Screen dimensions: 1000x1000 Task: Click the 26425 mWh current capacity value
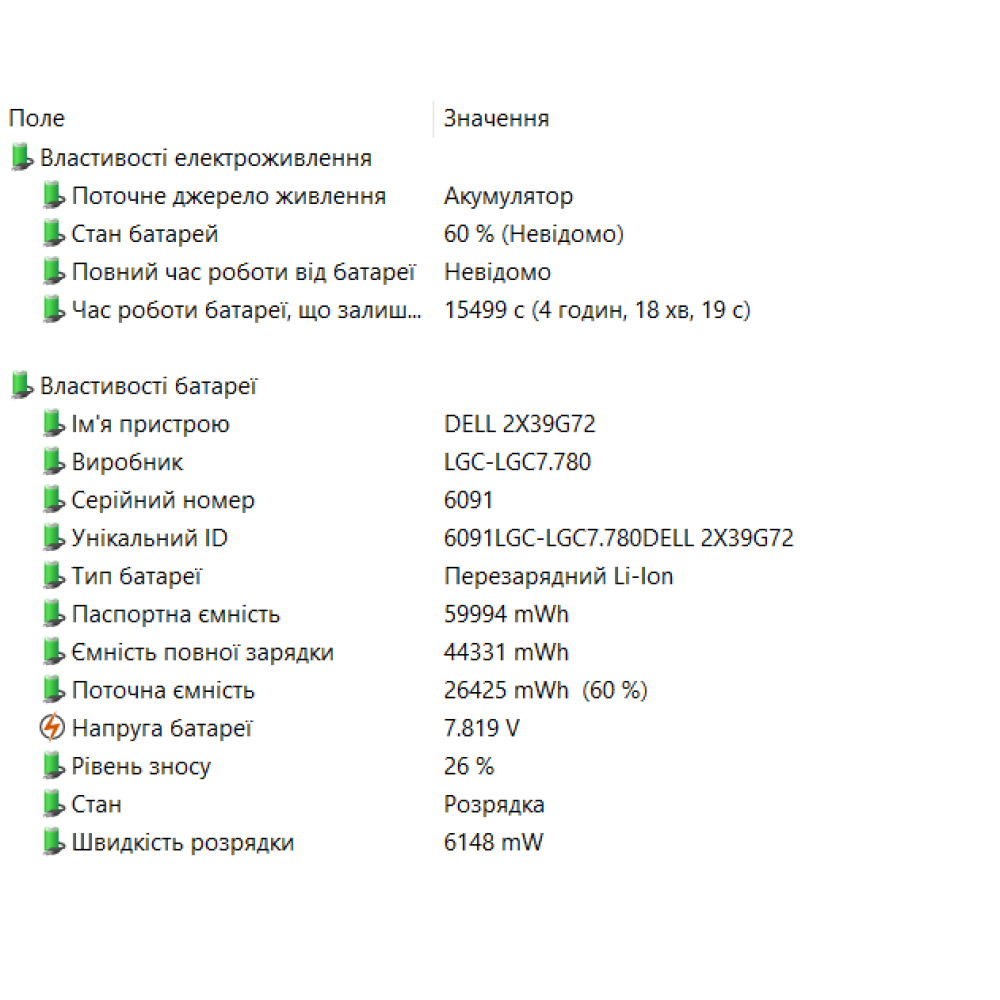tap(506, 690)
